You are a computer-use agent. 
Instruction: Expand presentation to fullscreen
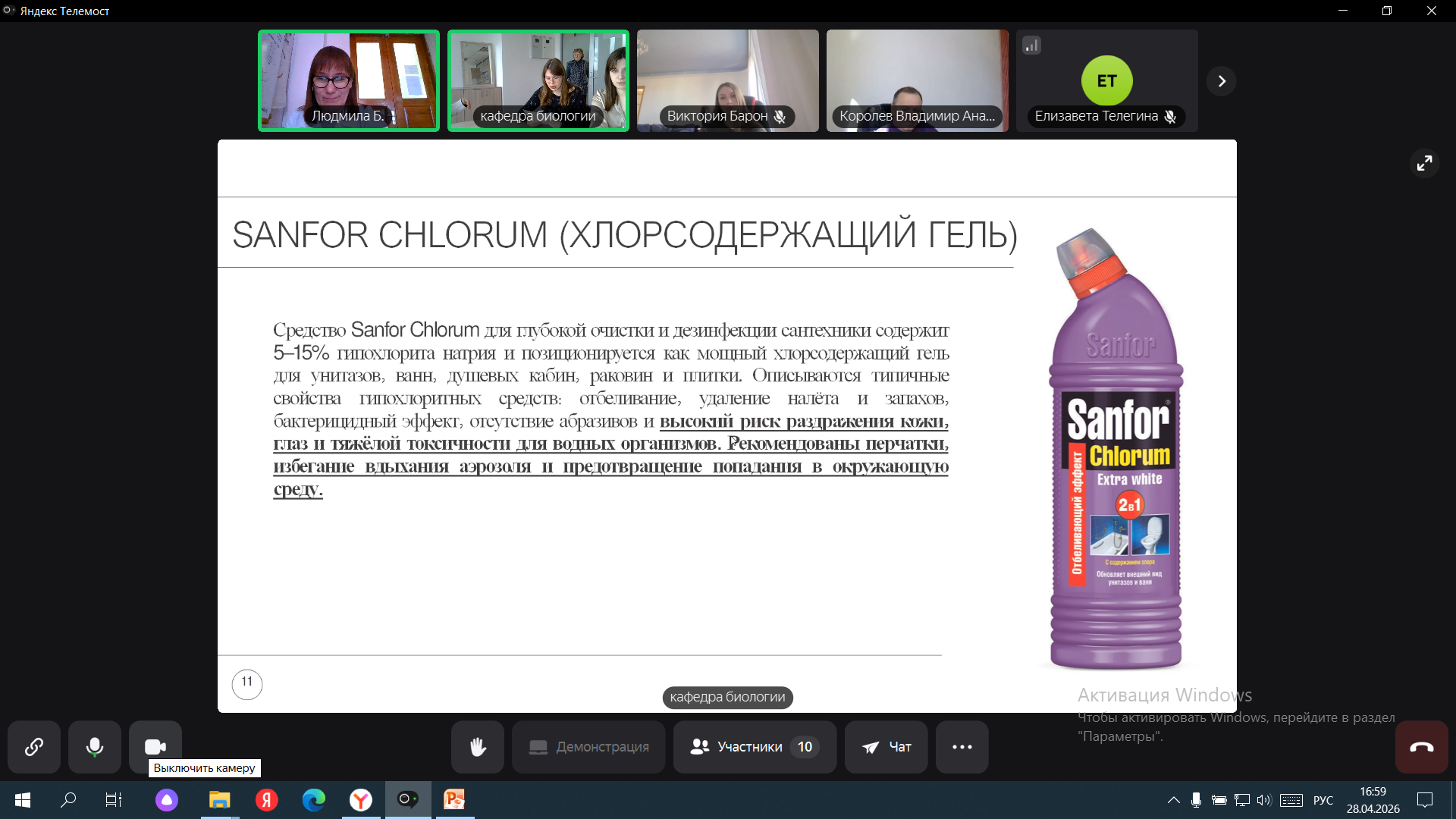pos(1424,163)
